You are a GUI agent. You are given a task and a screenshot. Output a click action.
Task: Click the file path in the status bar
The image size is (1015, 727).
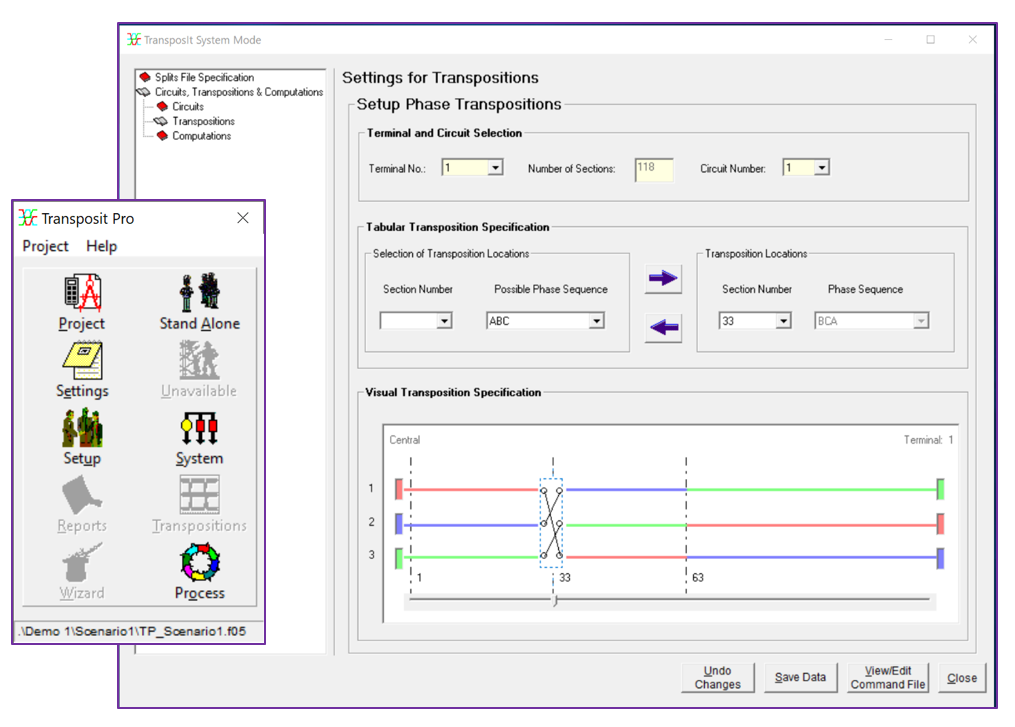[133, 631]
